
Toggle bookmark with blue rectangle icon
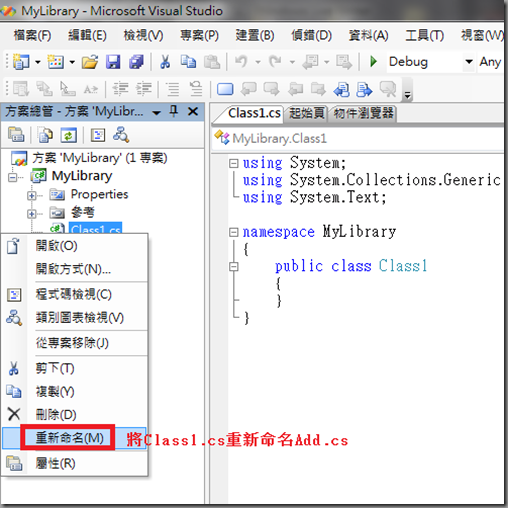tap(225, 89)
